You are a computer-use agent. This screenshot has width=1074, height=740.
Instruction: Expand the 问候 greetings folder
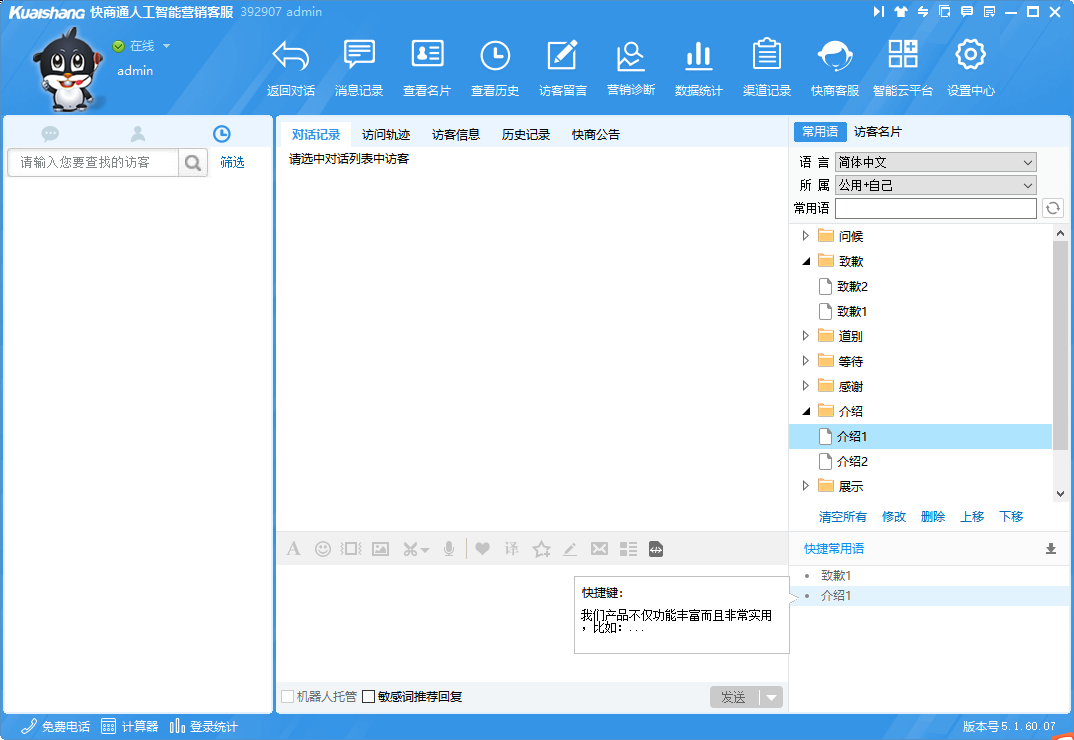(x=805, y=235)
